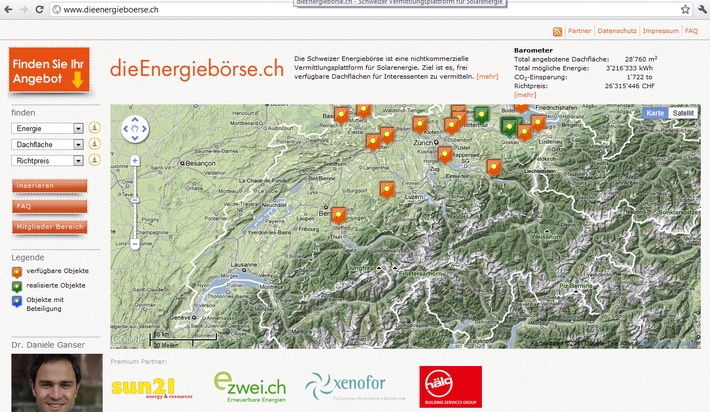Click the orange FAQ sidebar button
The width and height of the screenshot is (710, 412).
(49, 206)
